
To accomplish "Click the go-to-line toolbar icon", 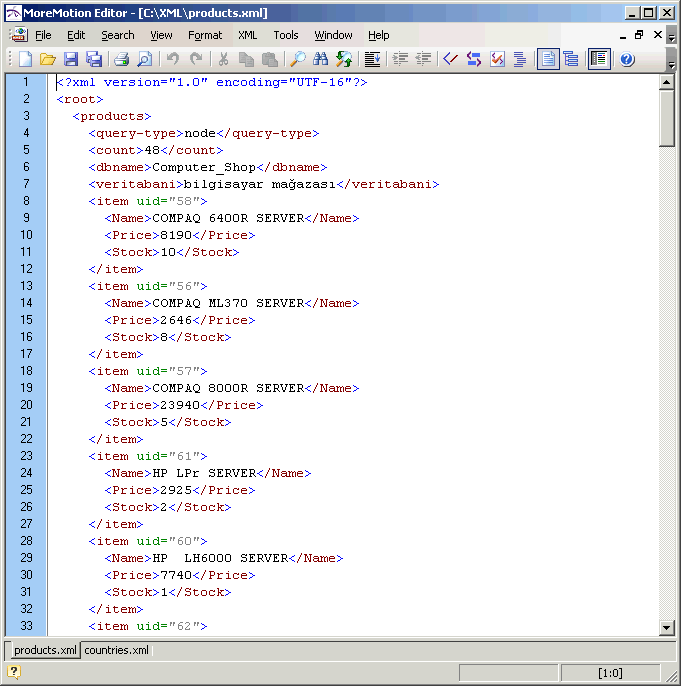I will click(372, 59).
